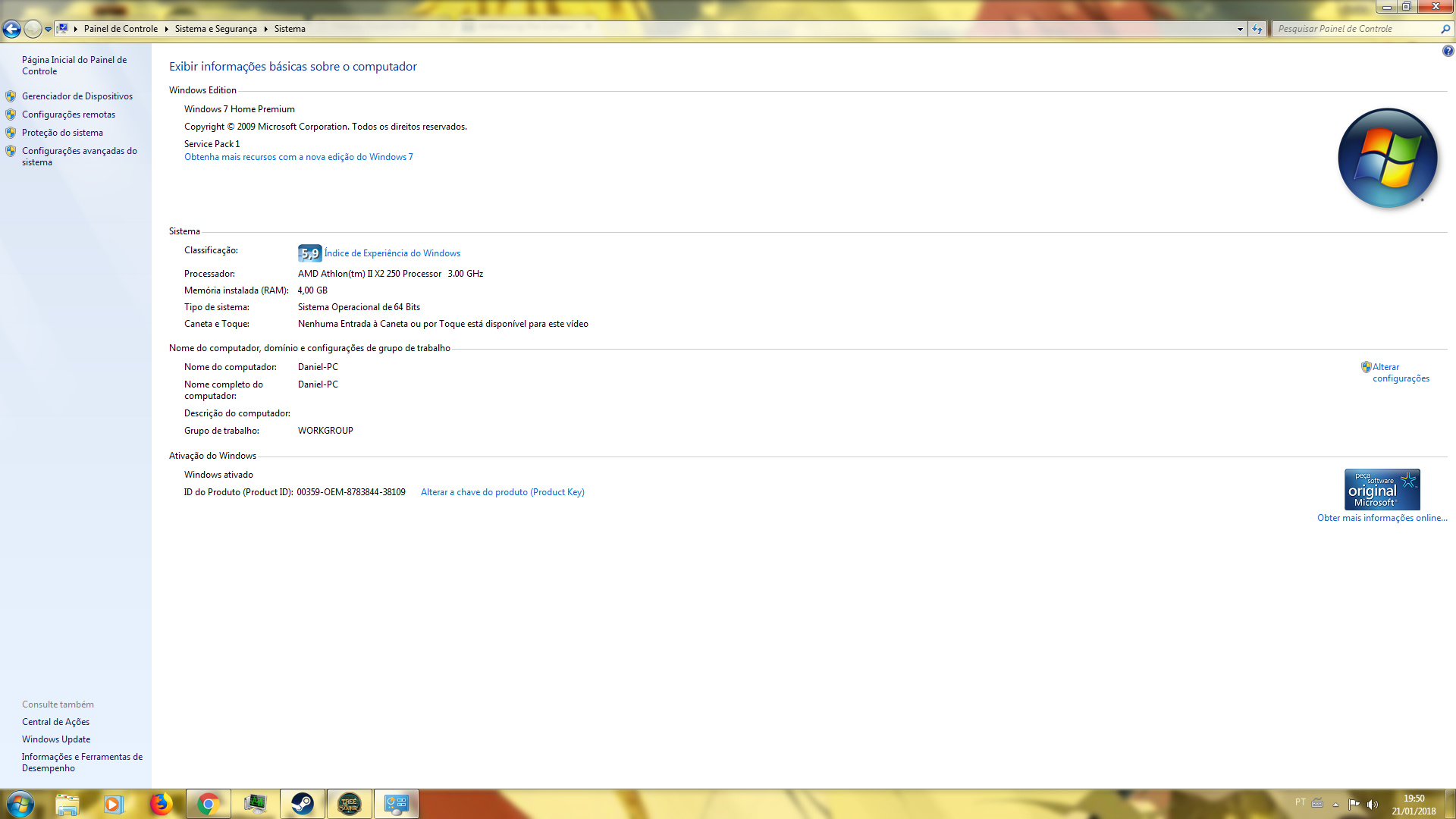Click Sistema Operacional de 64 Bits text

point(359,307)
